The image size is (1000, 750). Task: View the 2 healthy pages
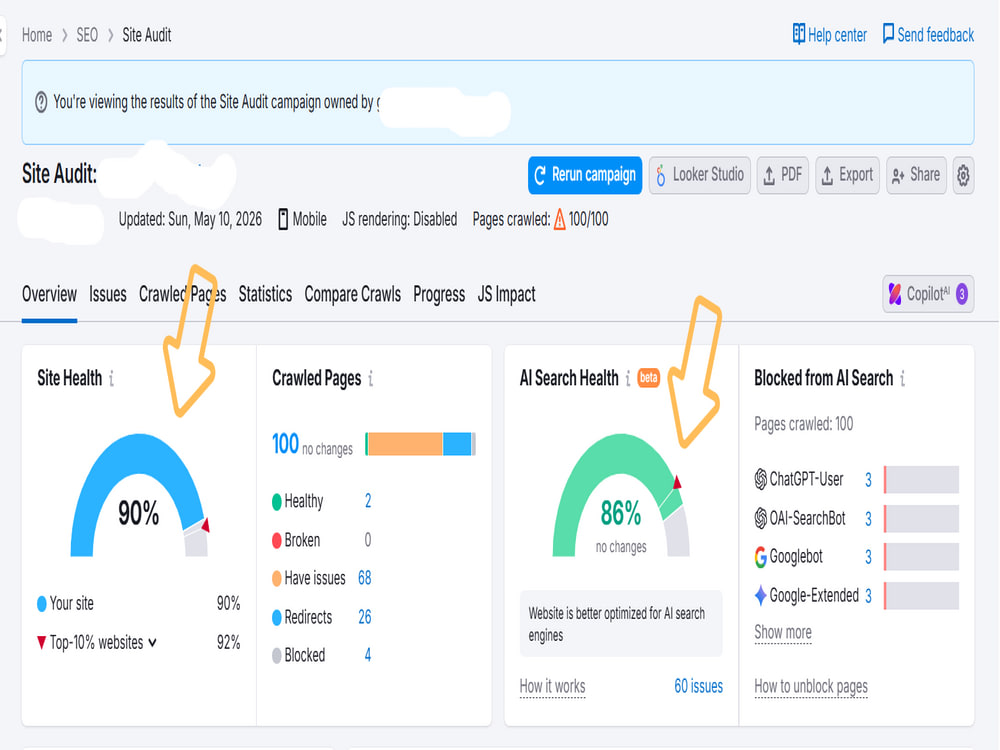[x=368, y=501]
